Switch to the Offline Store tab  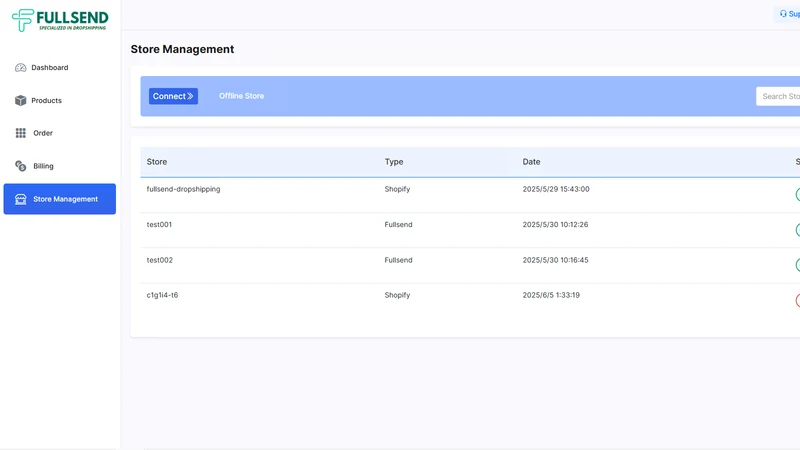(241, 96)
